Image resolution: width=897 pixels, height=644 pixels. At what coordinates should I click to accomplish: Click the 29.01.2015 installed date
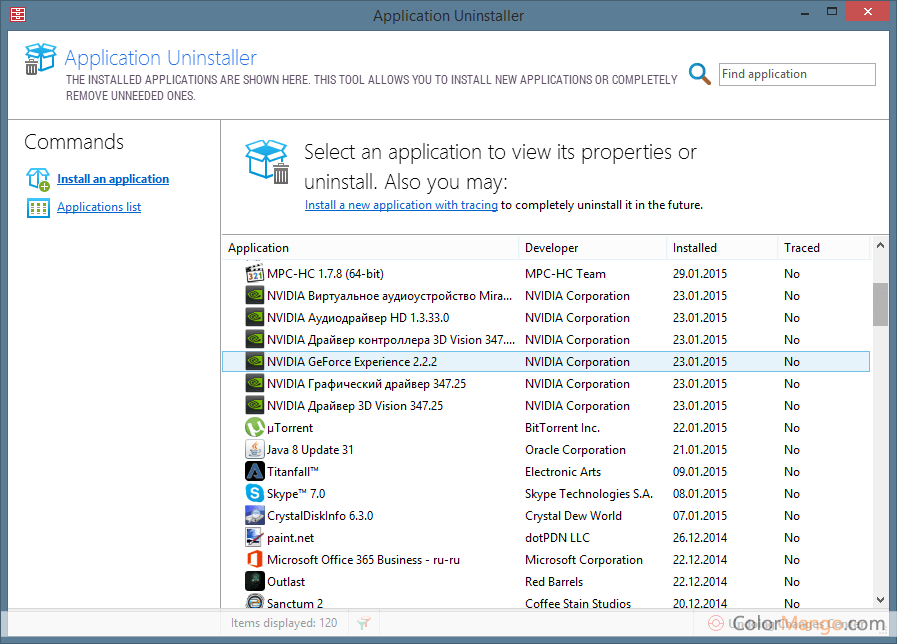(700, 274)
